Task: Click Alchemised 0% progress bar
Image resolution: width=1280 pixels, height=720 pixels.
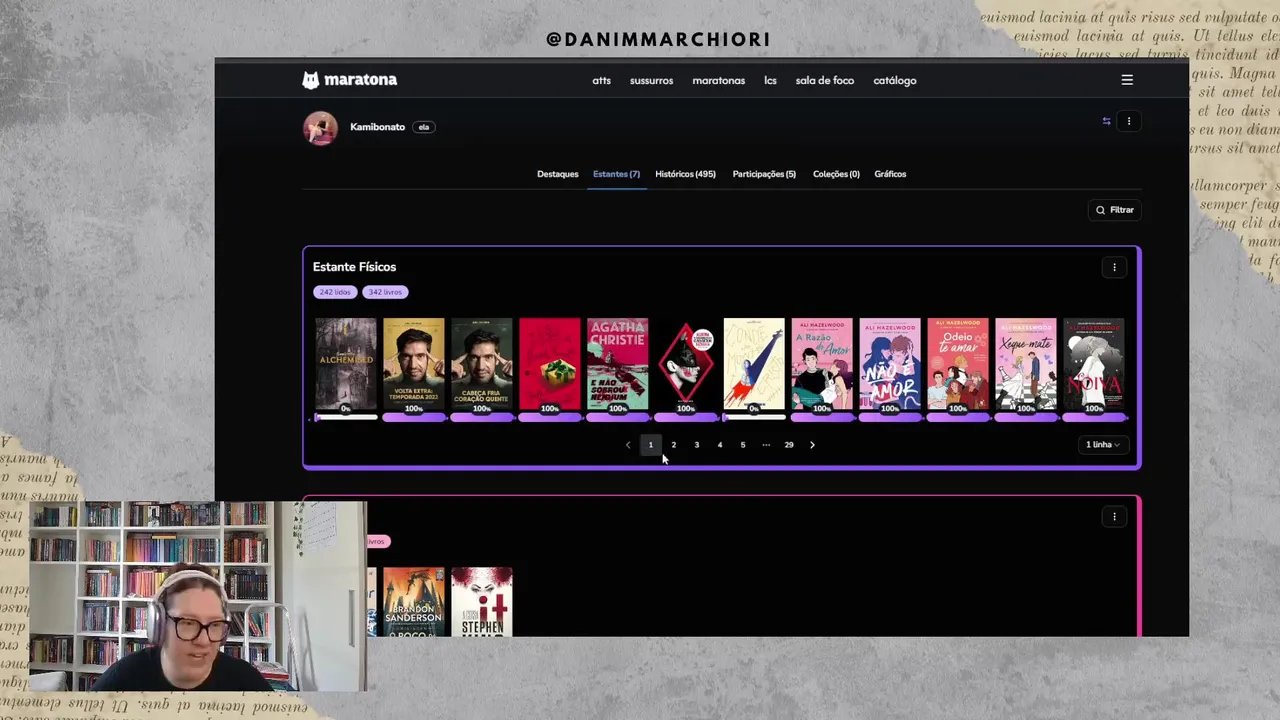Action: (346, 417)
